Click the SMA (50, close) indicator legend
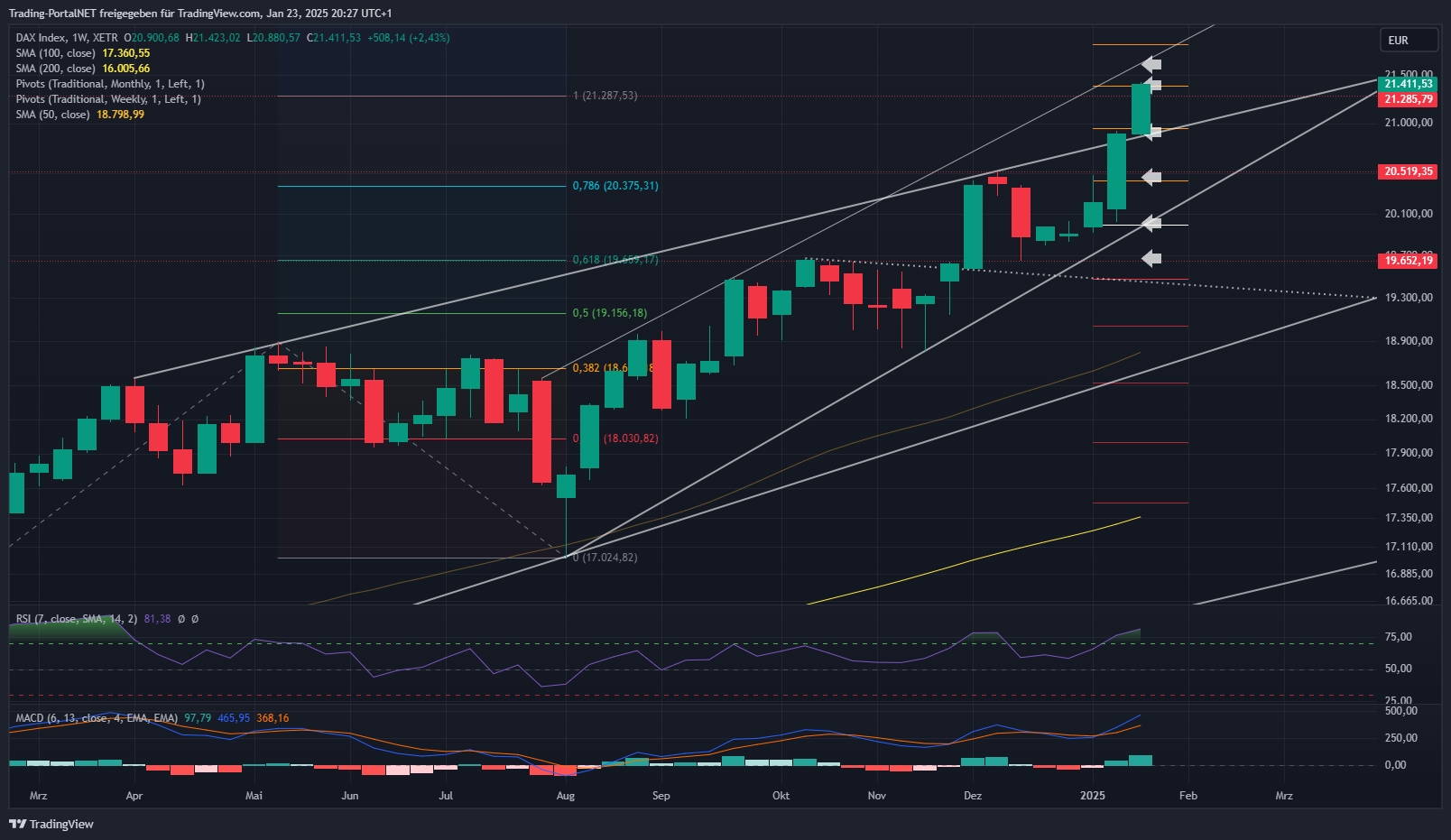1451x840 pixels. coord(79,115)
